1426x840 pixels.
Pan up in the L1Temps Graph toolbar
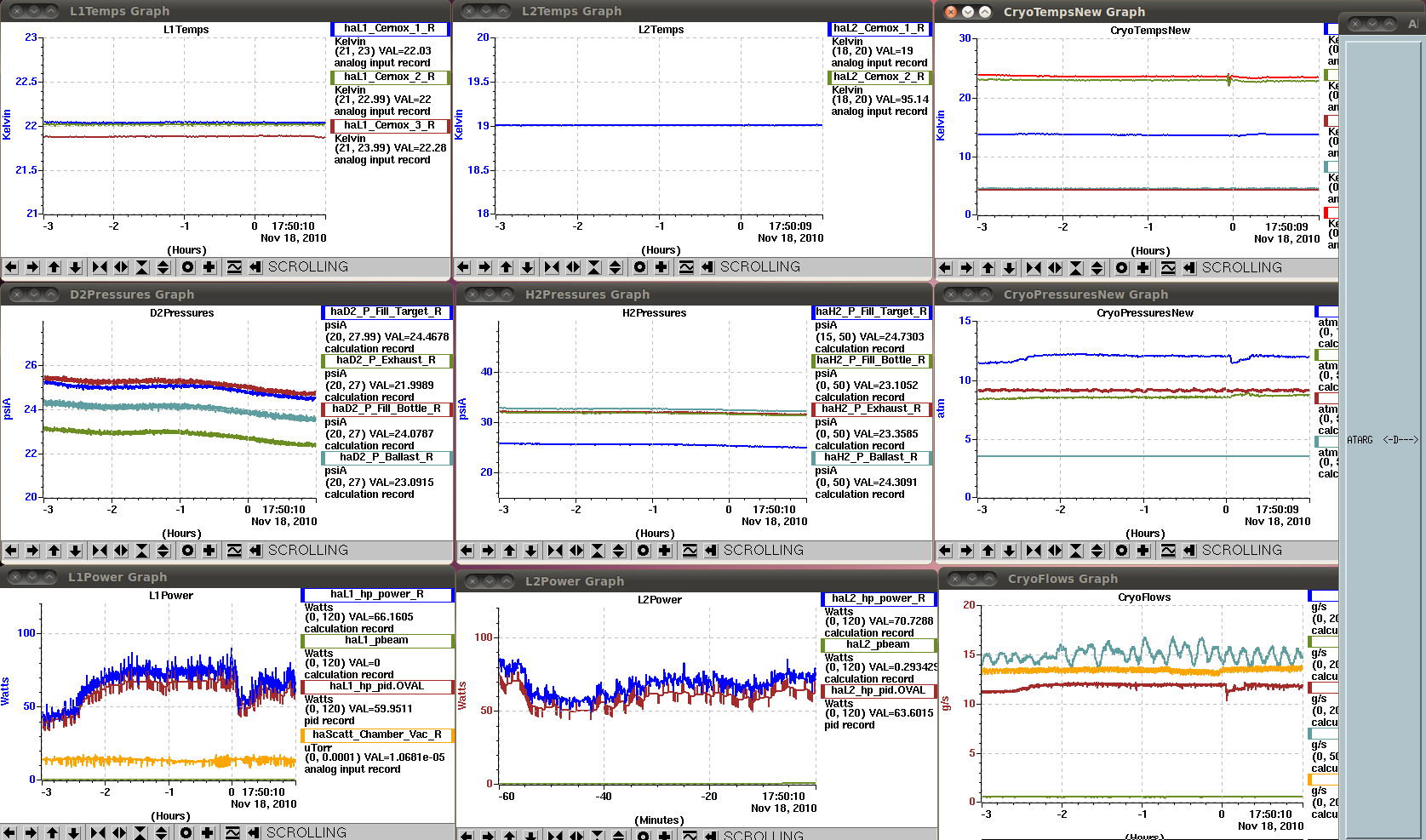(x=54, y=267)
